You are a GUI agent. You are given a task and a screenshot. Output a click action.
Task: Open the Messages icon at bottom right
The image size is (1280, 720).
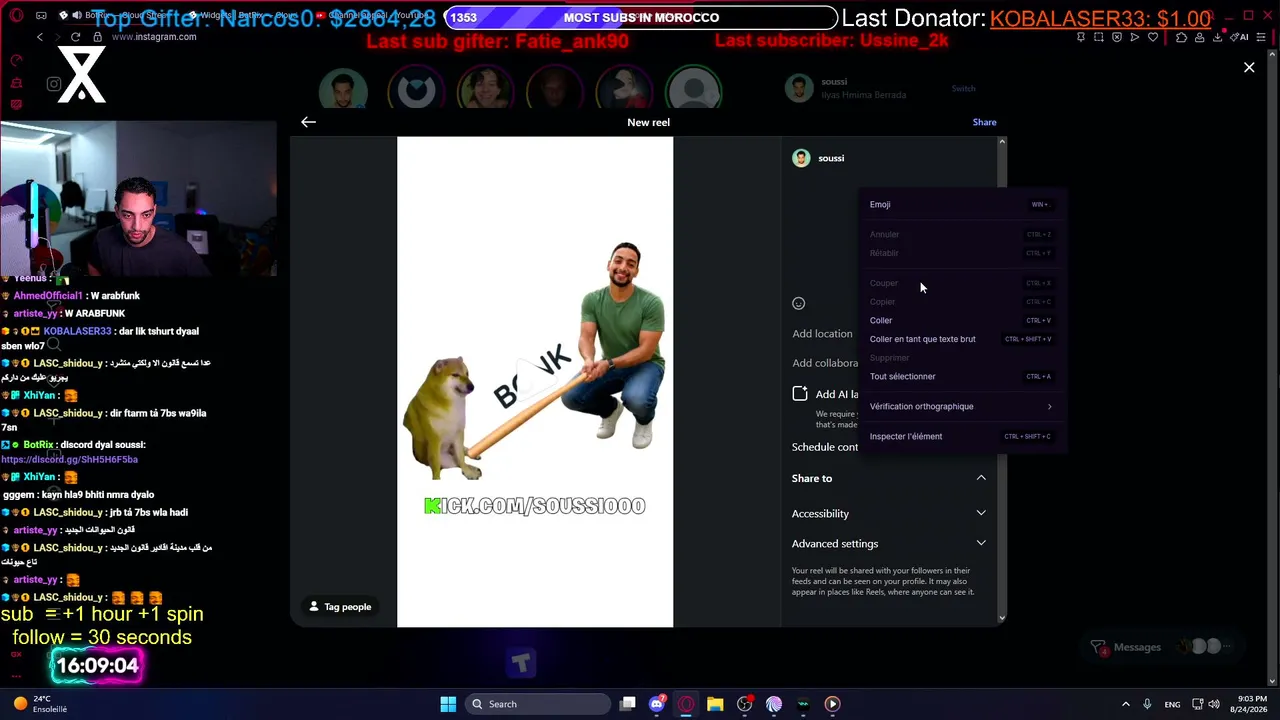pyautogui.click(x=1098, y=647)
